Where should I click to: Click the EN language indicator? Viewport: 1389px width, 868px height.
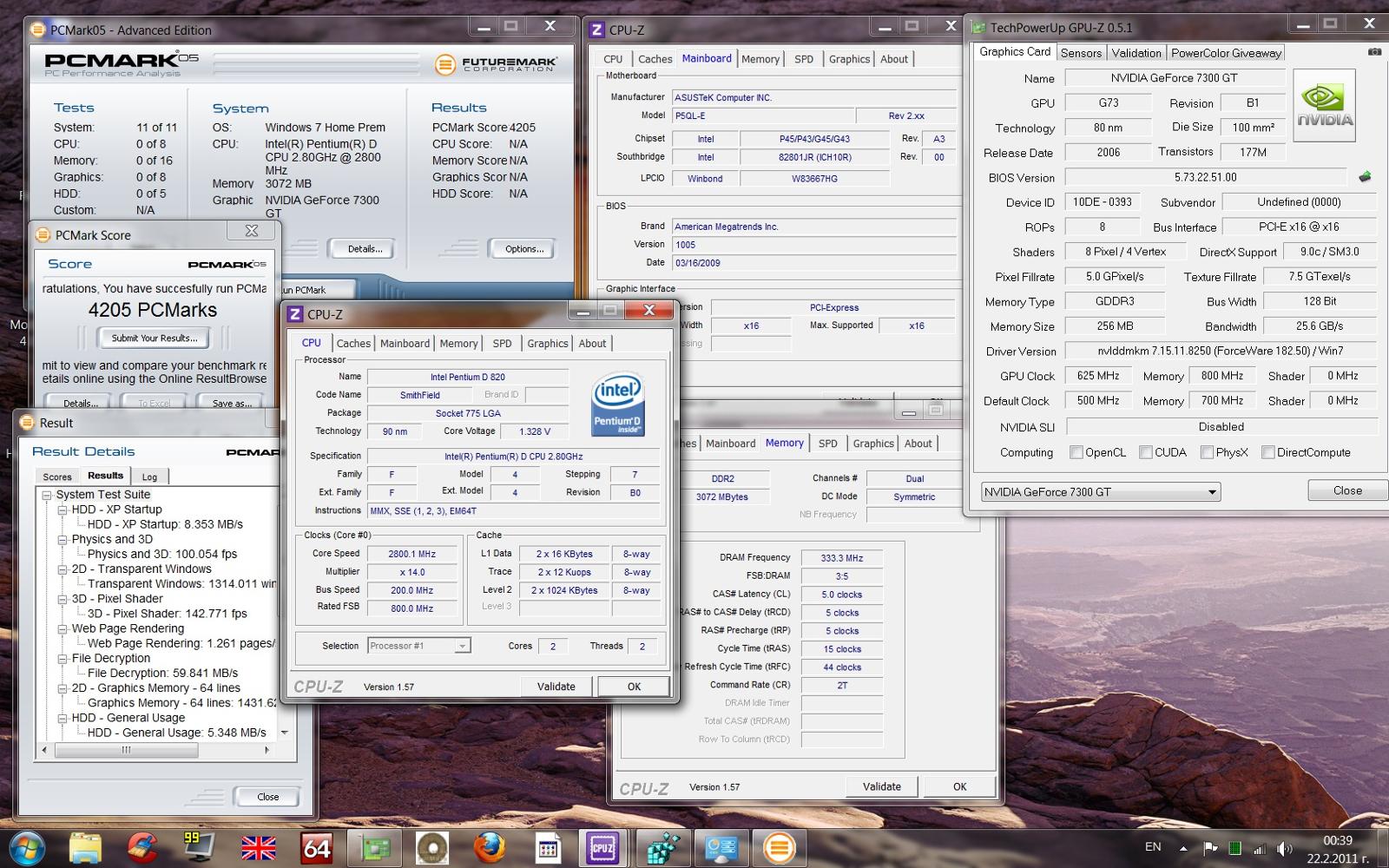click(1153, 847)
